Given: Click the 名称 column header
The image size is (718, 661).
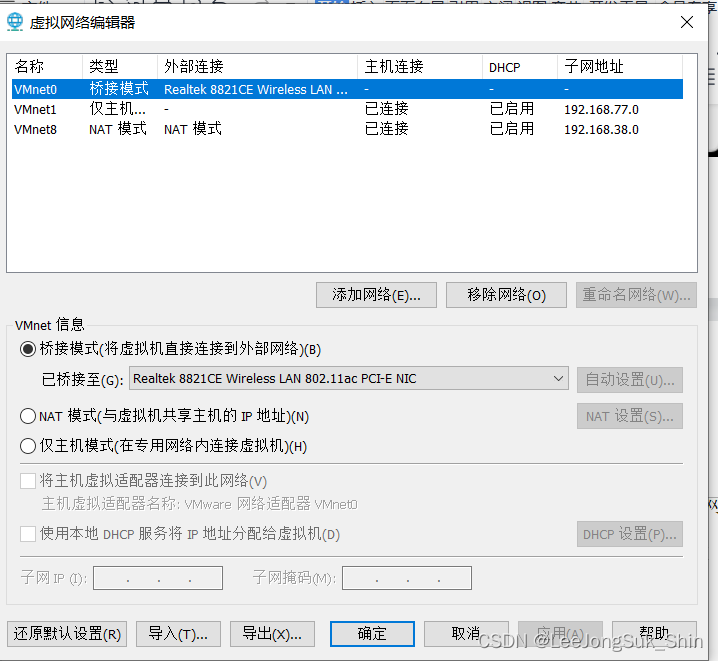Looking at the screenshot, I should tap(45, 67).
